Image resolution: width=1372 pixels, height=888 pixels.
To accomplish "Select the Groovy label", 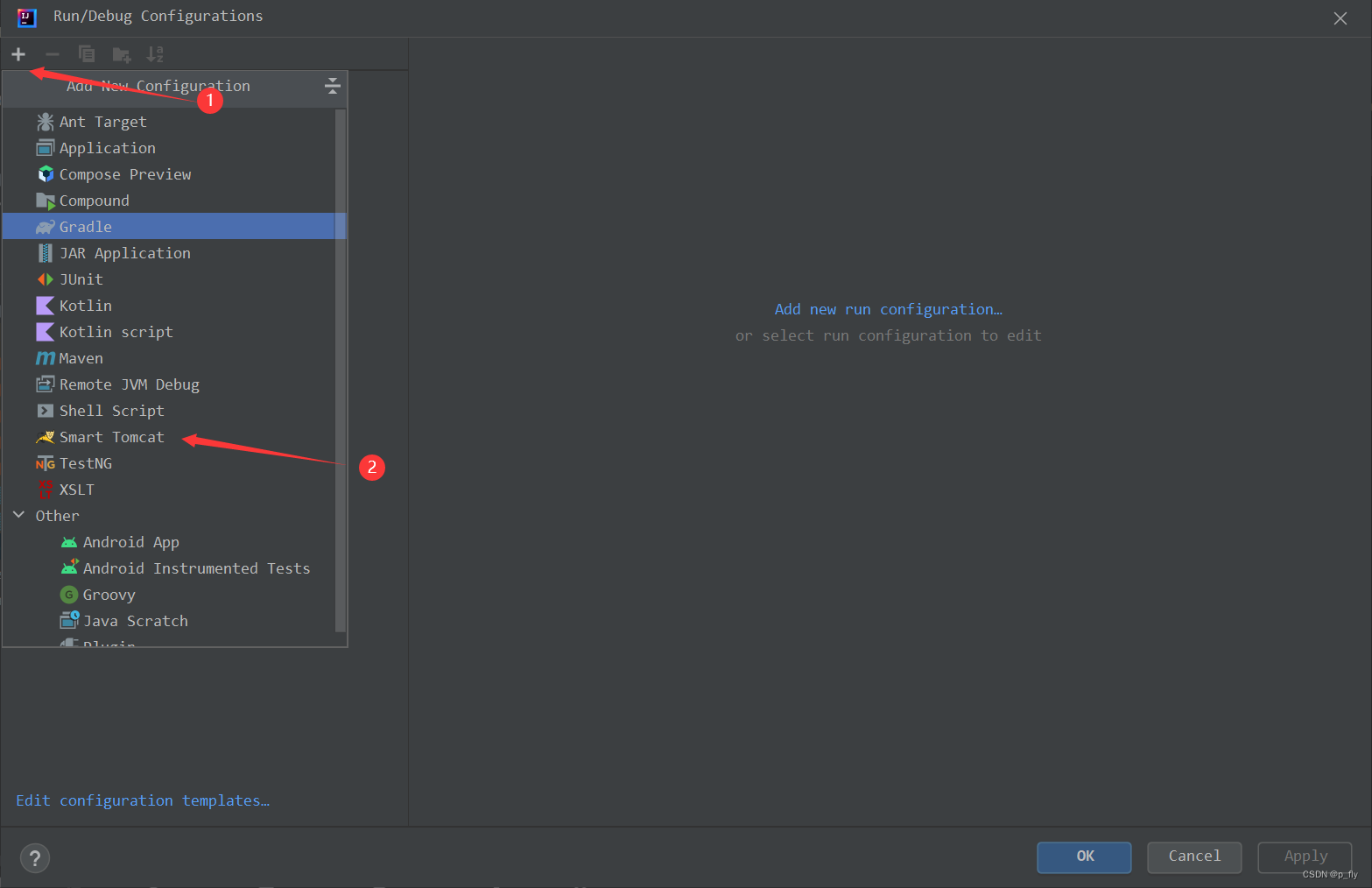I will (109, 595).
